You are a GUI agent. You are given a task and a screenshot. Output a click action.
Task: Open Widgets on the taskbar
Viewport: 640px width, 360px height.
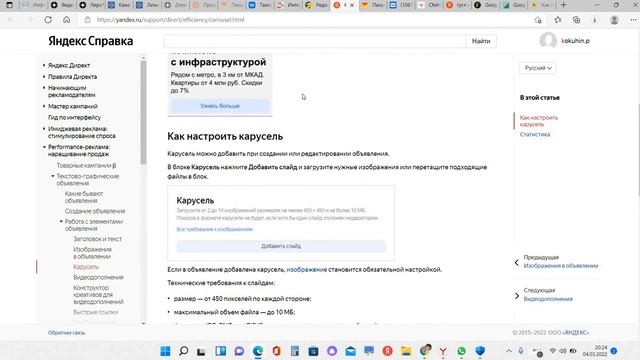(x=220, y=351)
